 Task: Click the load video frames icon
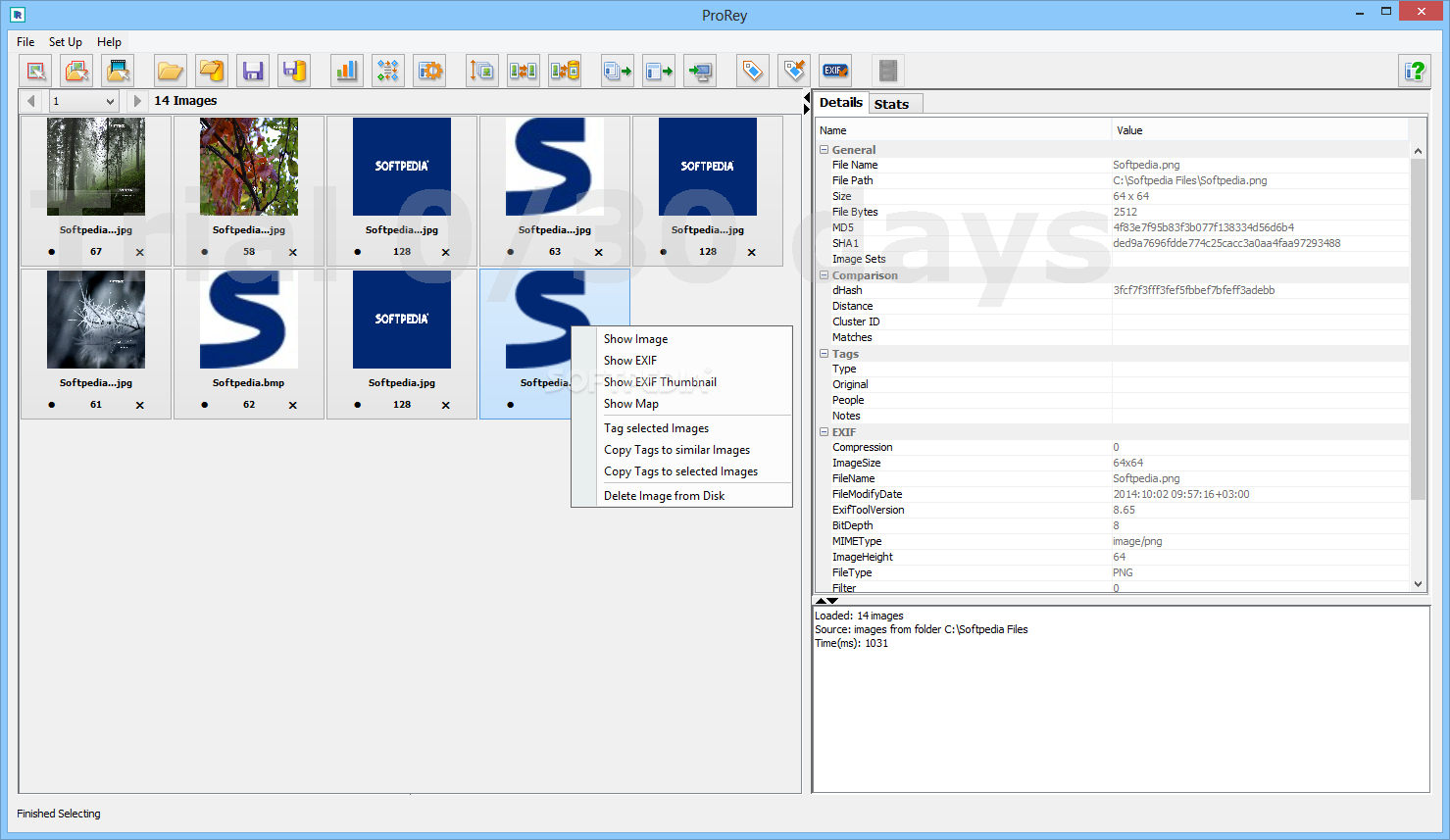point(119,71)
